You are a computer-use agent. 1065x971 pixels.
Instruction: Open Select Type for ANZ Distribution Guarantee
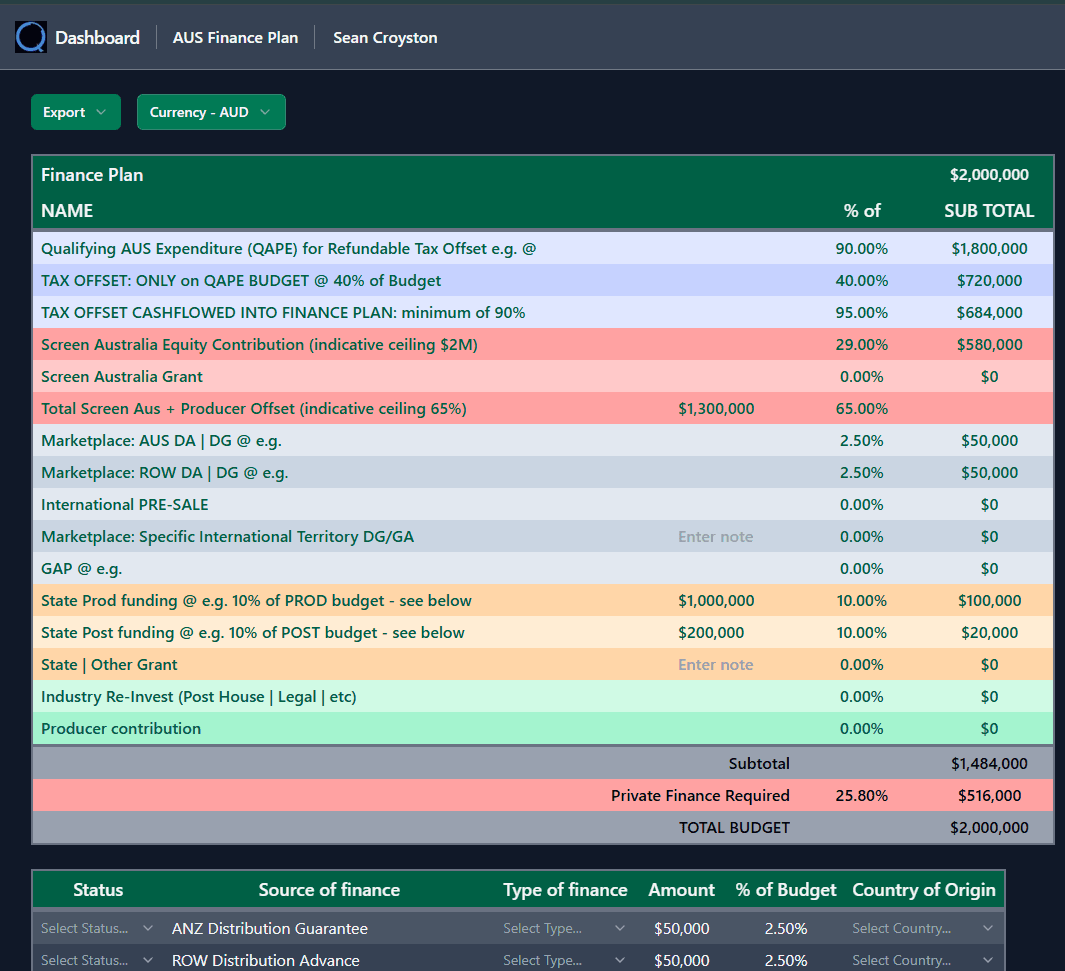pos(563,928)
